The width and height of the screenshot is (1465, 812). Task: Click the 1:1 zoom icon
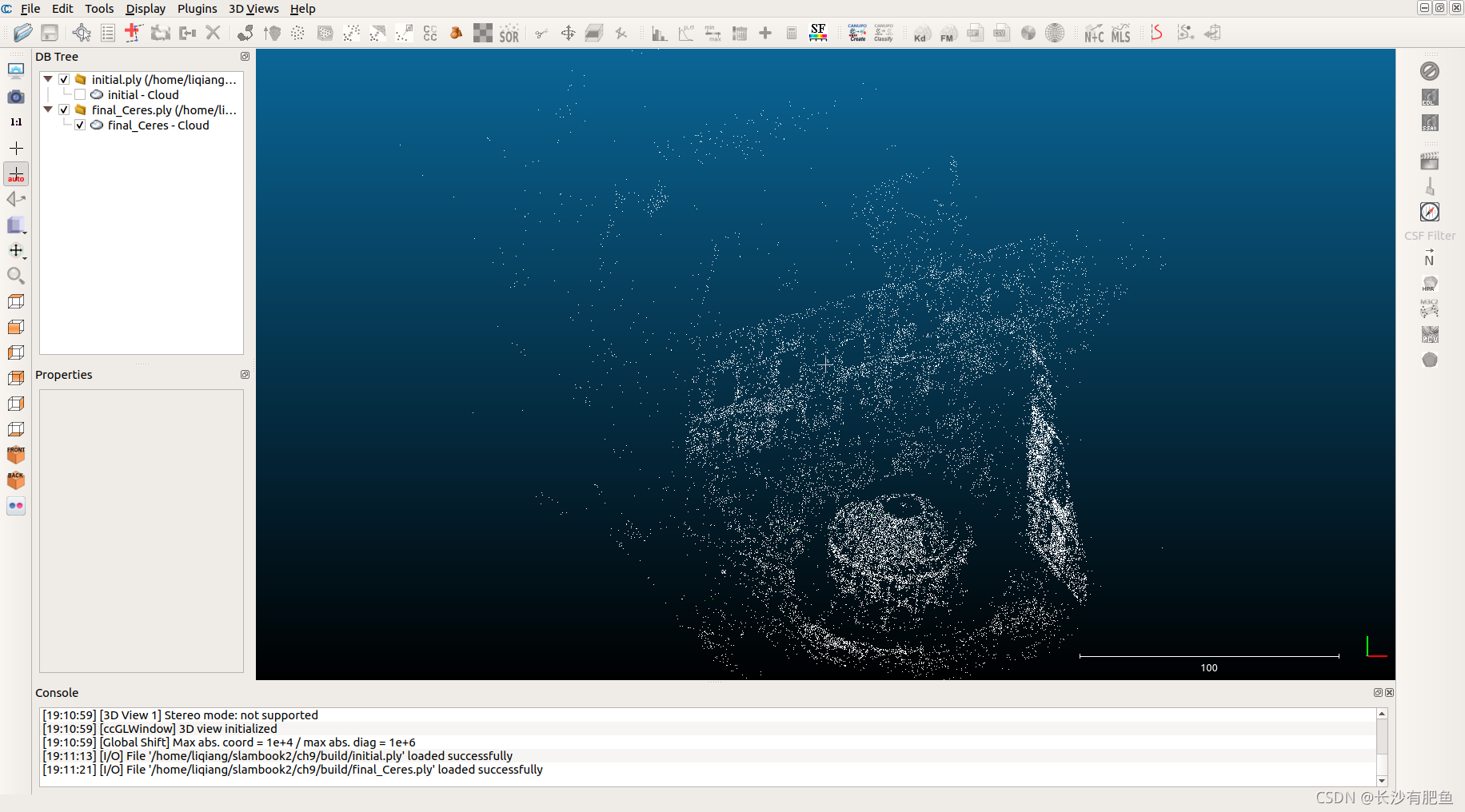point(16,122)
